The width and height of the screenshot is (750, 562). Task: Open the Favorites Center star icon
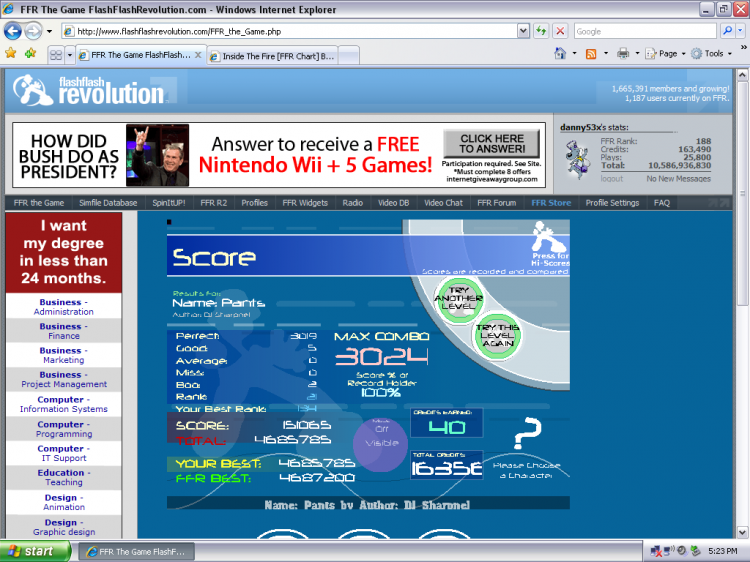11,53
